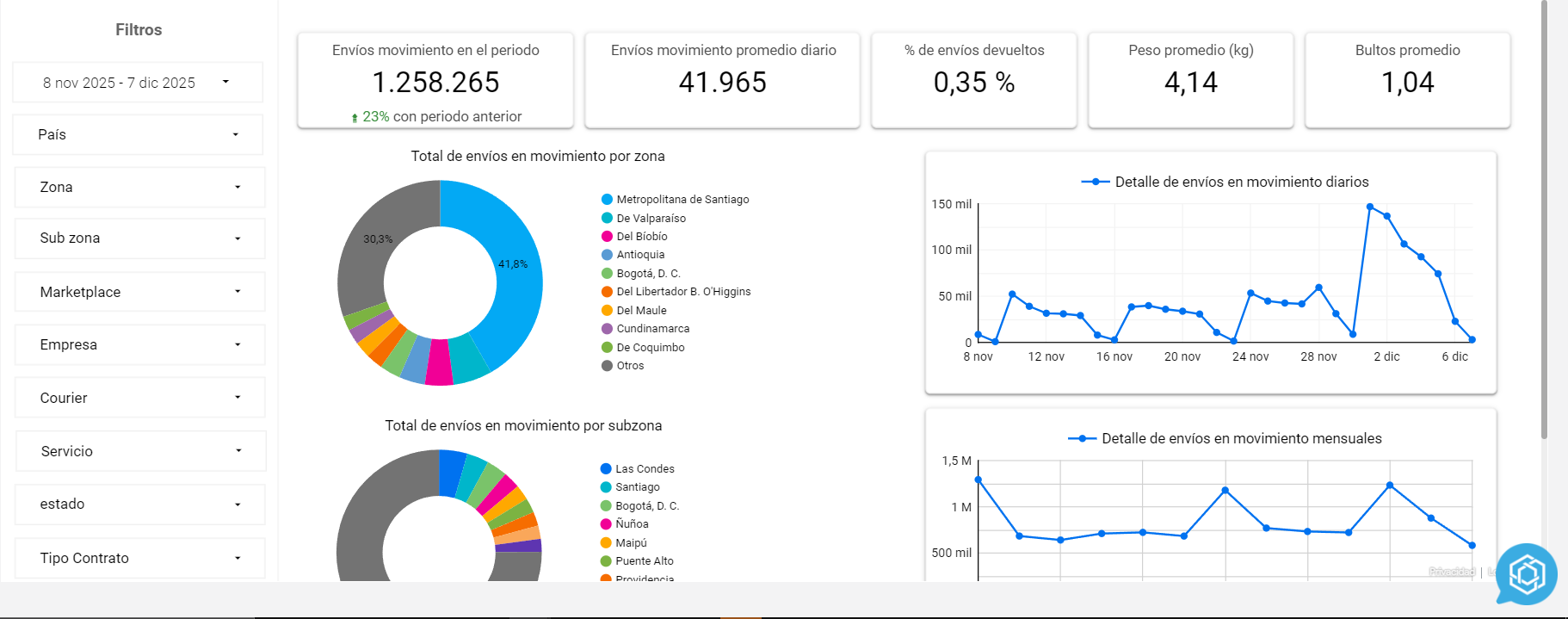Click the De Valparaíso legend entry
Screen dimensions: 1568x619
[x=651, y=219]
